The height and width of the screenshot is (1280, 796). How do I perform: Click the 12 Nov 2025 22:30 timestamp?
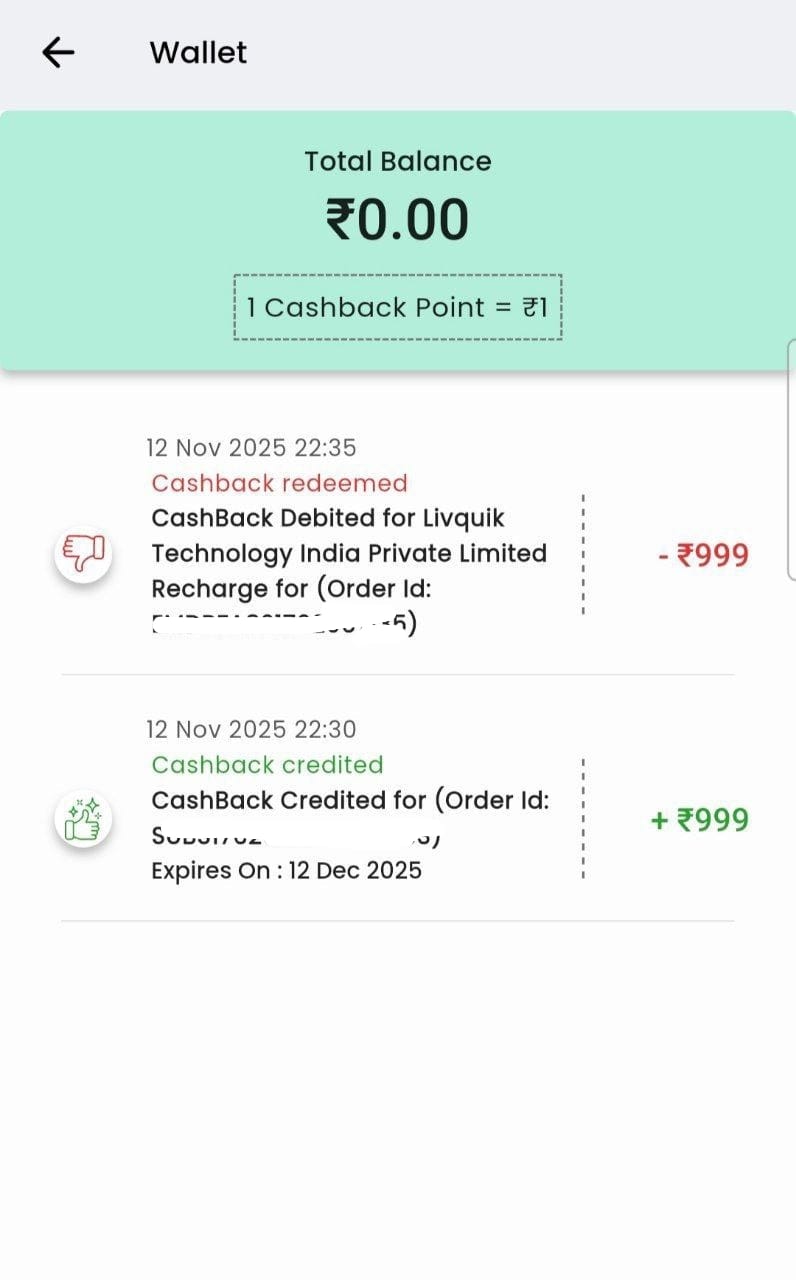(251, 729)
